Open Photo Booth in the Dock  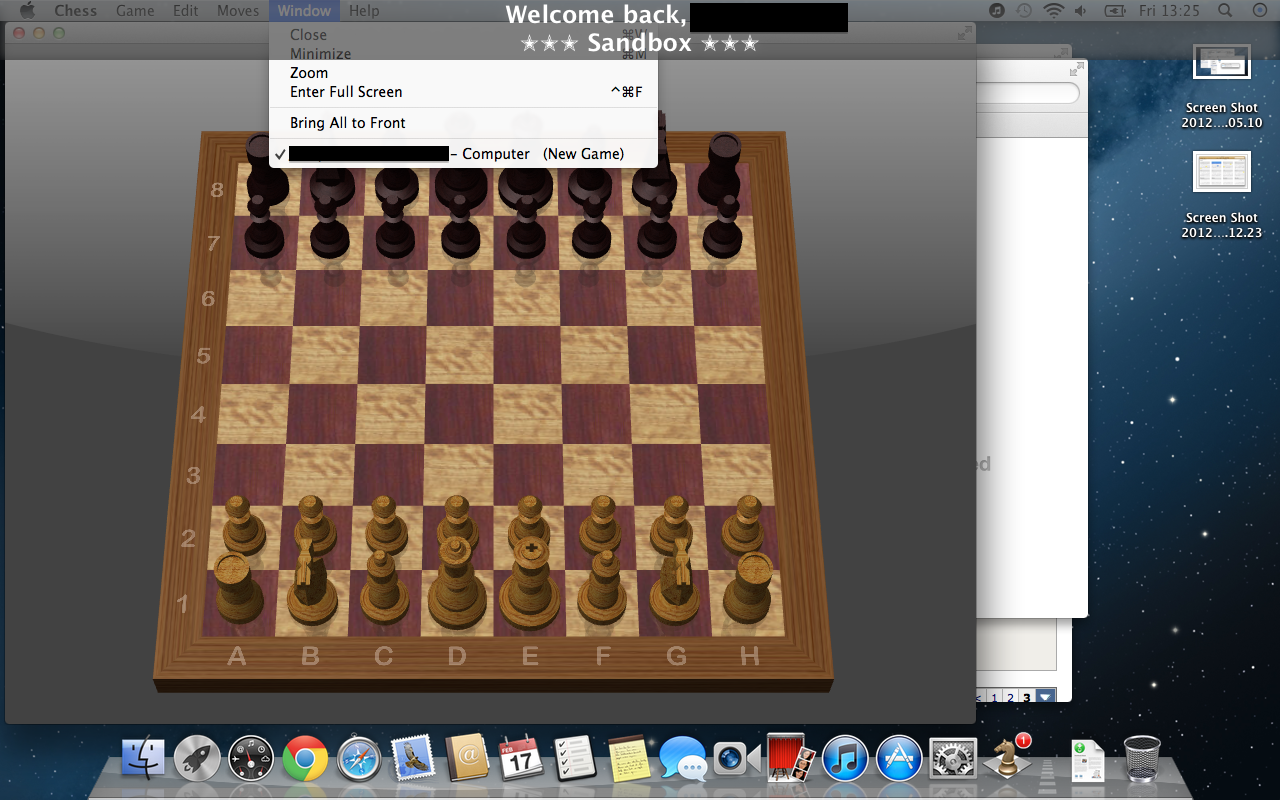coord(791,759)
